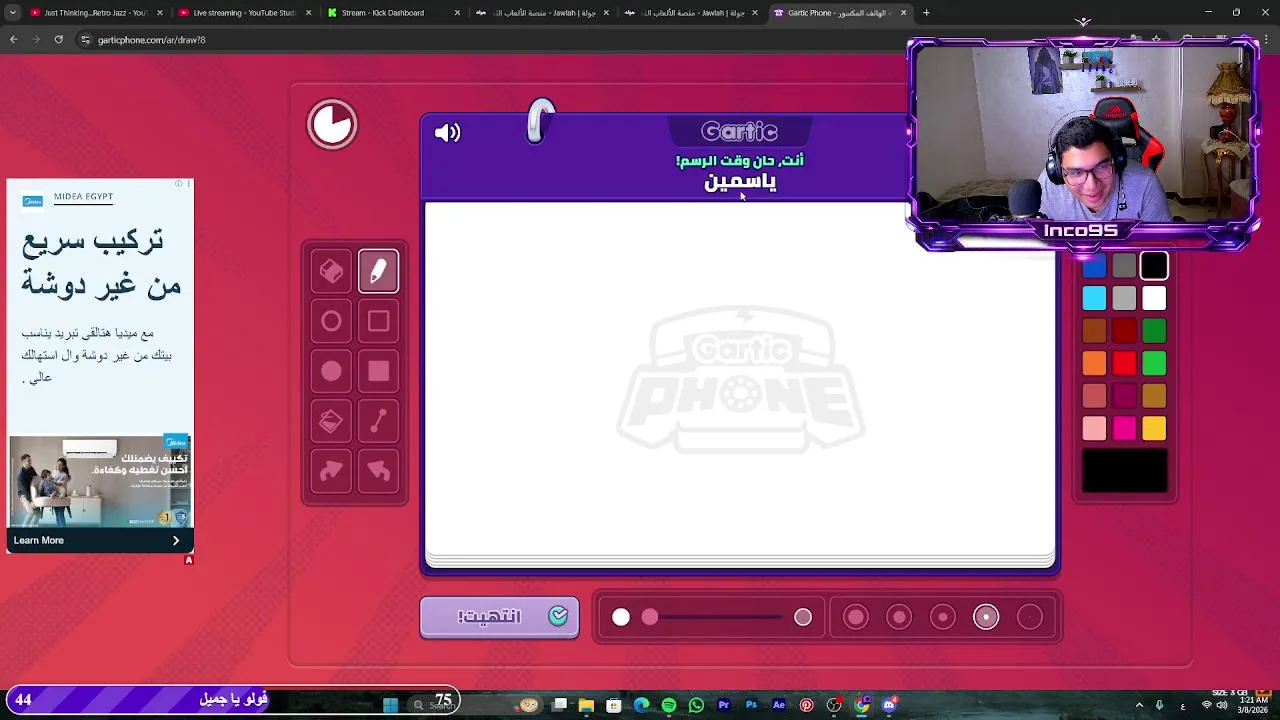The height and width of the screenshot is (720, 1280).
Task: Pick the orange color swatch
Action: 1094,363
